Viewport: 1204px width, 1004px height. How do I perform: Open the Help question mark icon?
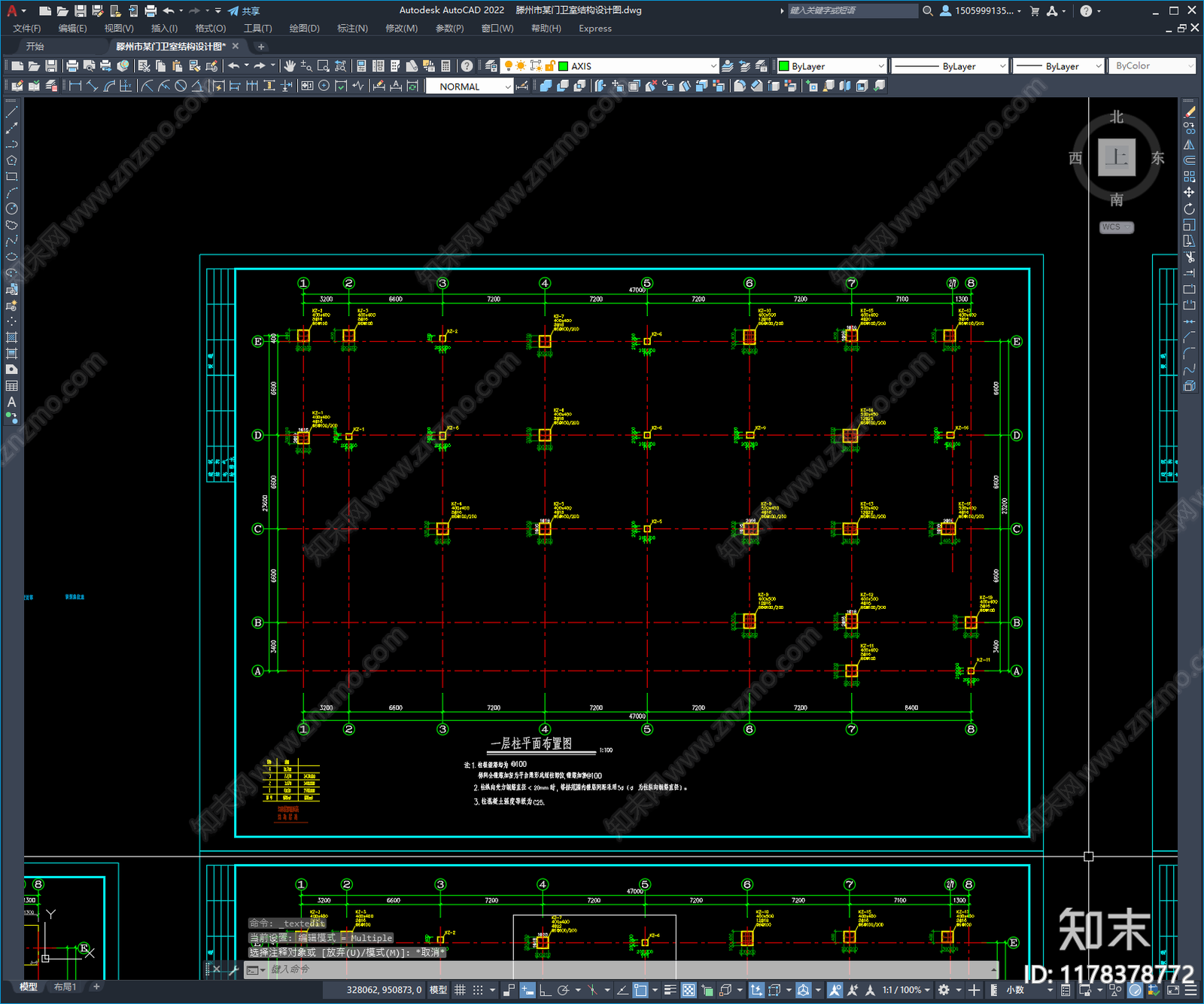click(467, 66)
